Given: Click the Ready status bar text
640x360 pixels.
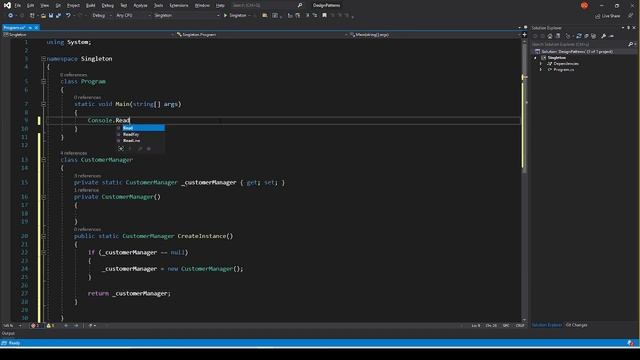Looking at the screenshot, I should pos(14,343).
